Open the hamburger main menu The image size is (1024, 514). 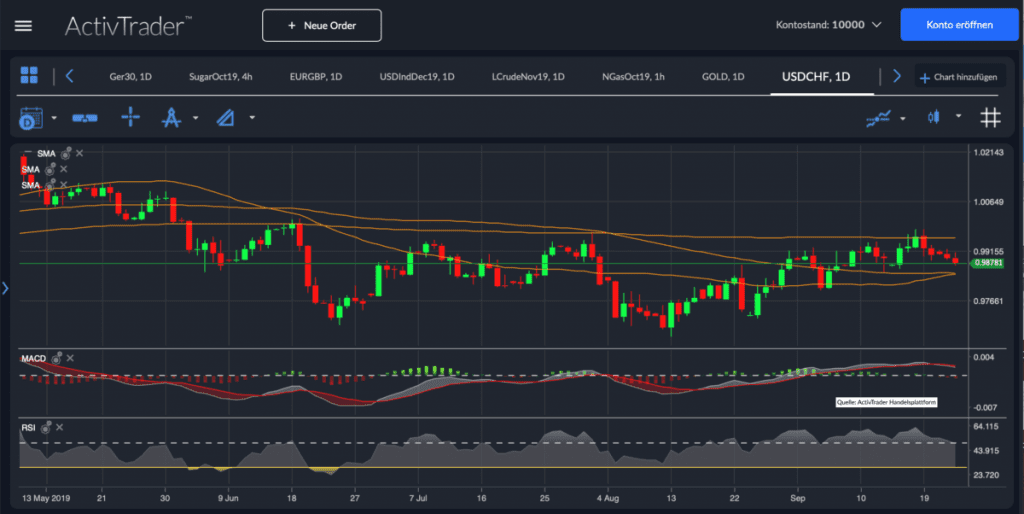(x=24, y=25)
